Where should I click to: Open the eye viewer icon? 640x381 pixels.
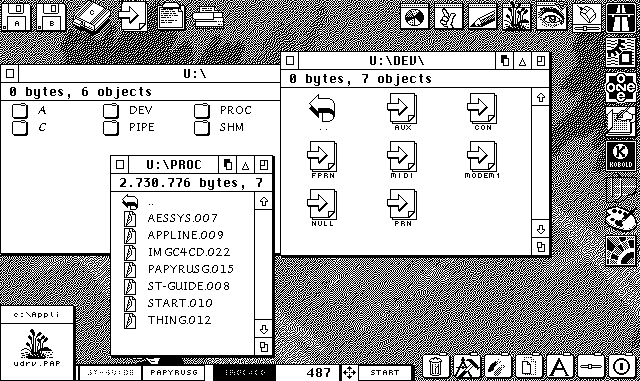[x=551, y=17]
